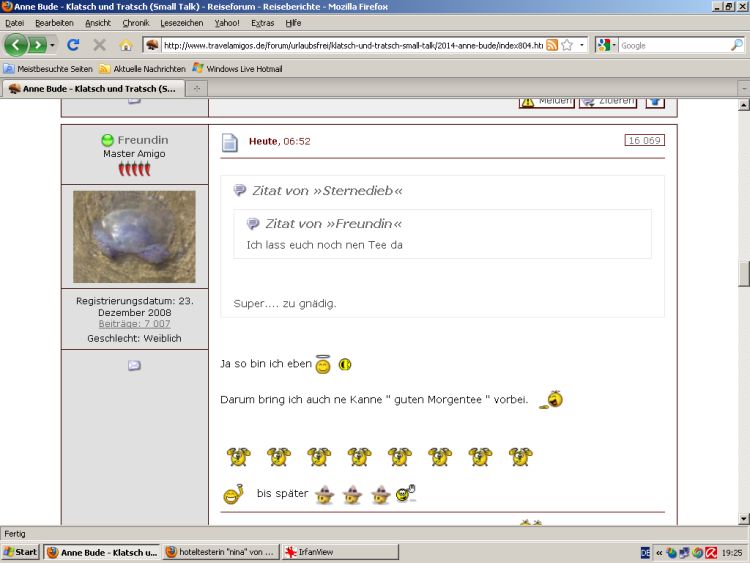Open the Lesezeichen menu
This screenshot has height=563, width=750.
pos(181,22)
